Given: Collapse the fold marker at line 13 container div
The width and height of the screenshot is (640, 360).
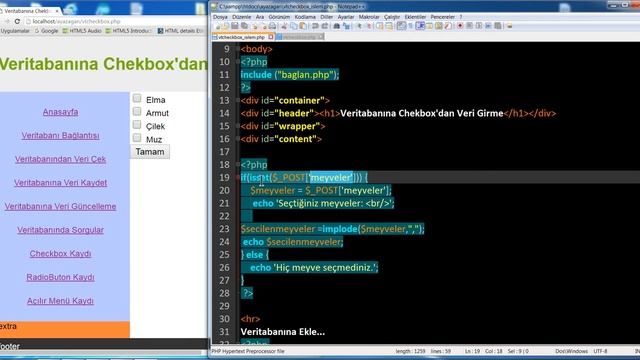Looking at the screenshot, I should 238,100.
